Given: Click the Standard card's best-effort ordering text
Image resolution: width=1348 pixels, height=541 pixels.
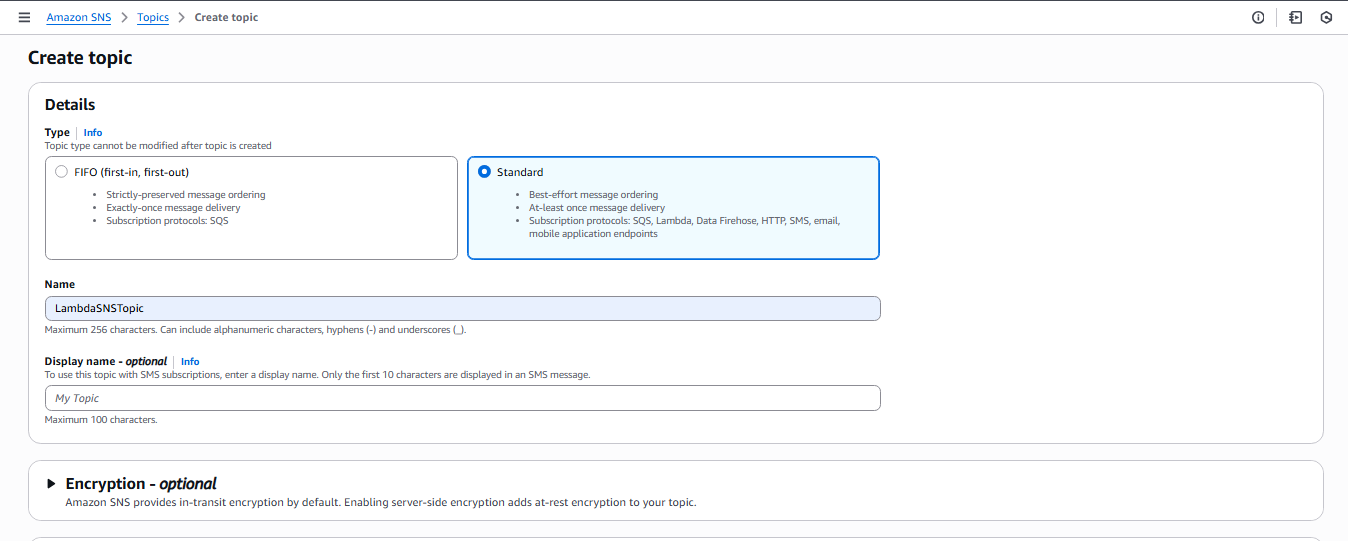Looking at the screenshot, I should click(593, 195).
